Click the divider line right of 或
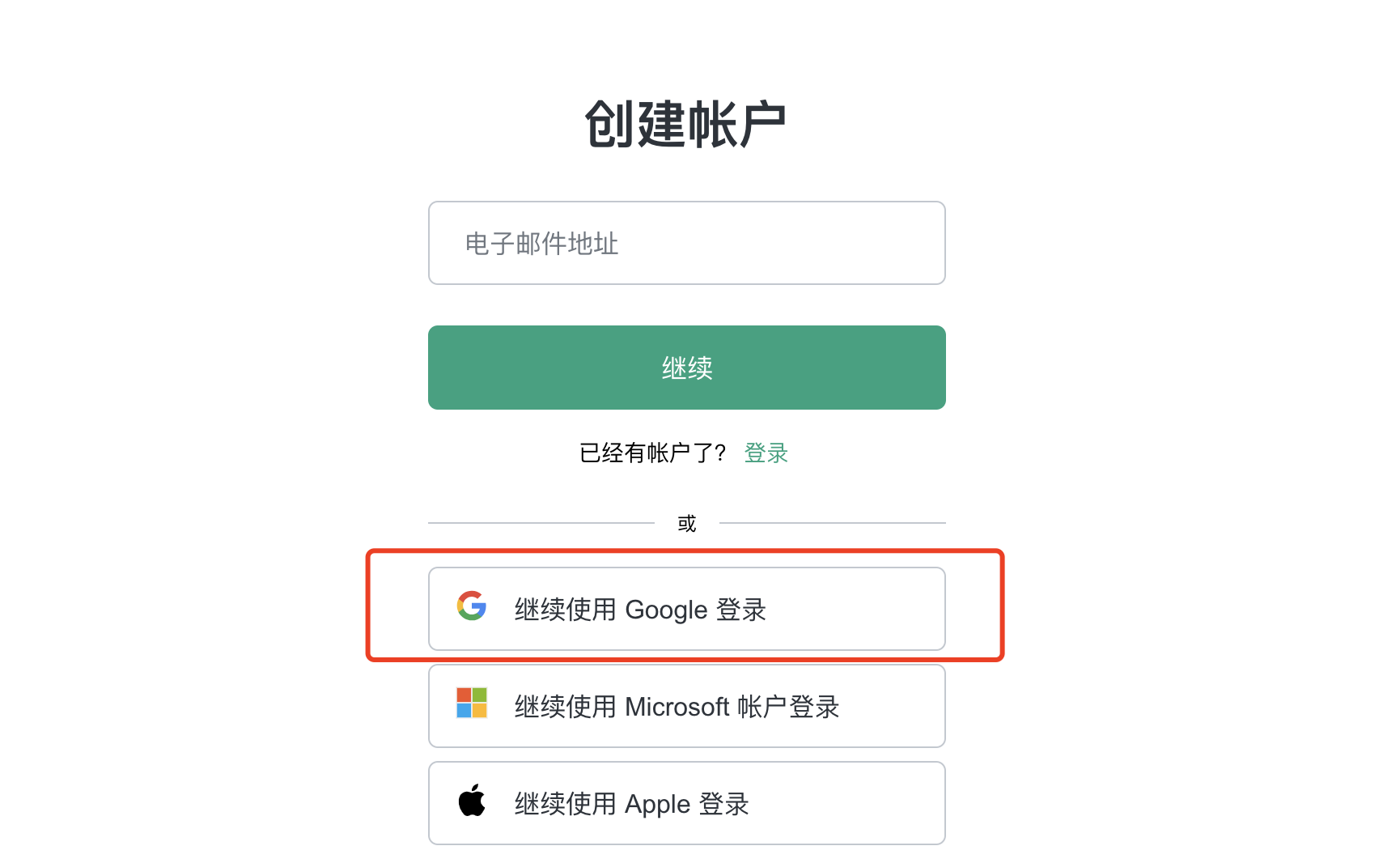 832,523
